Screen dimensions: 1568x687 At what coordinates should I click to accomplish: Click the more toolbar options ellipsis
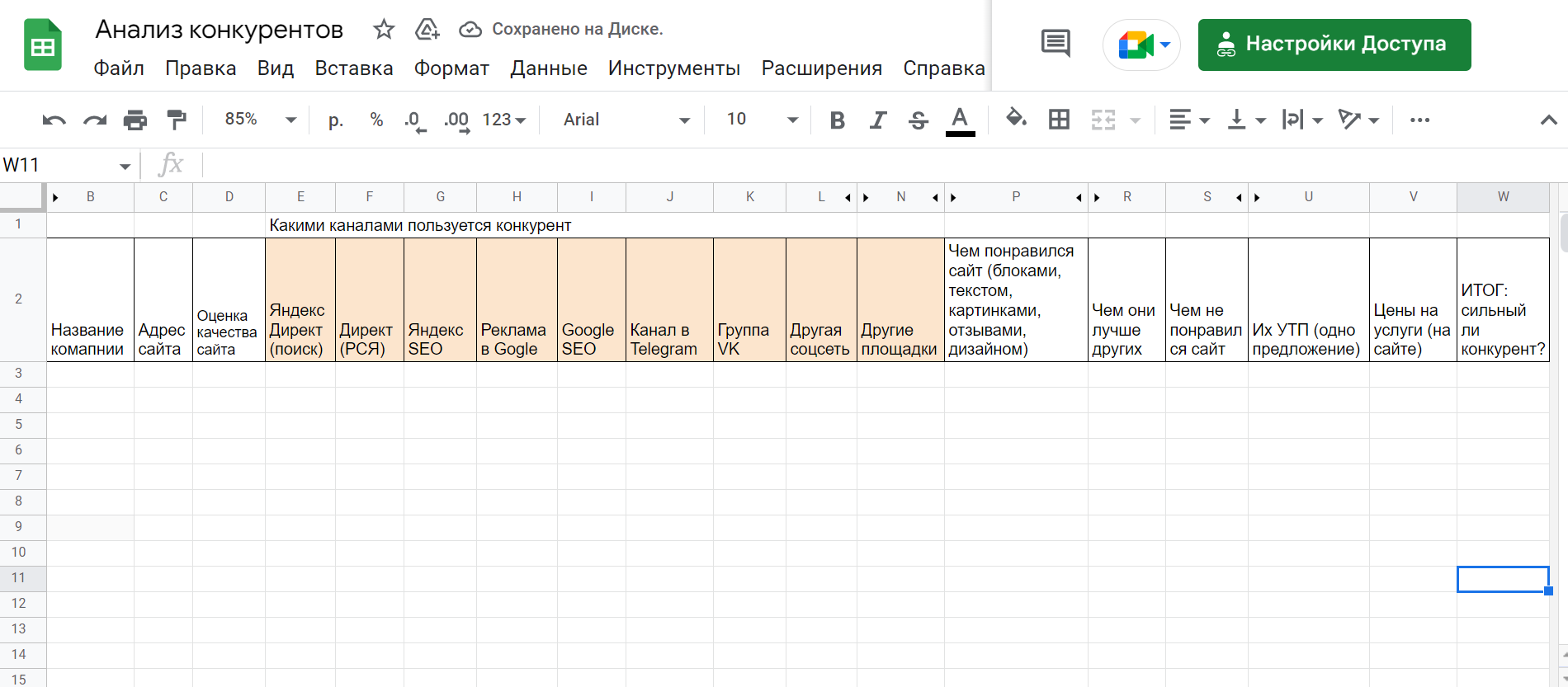(1419, 120)
